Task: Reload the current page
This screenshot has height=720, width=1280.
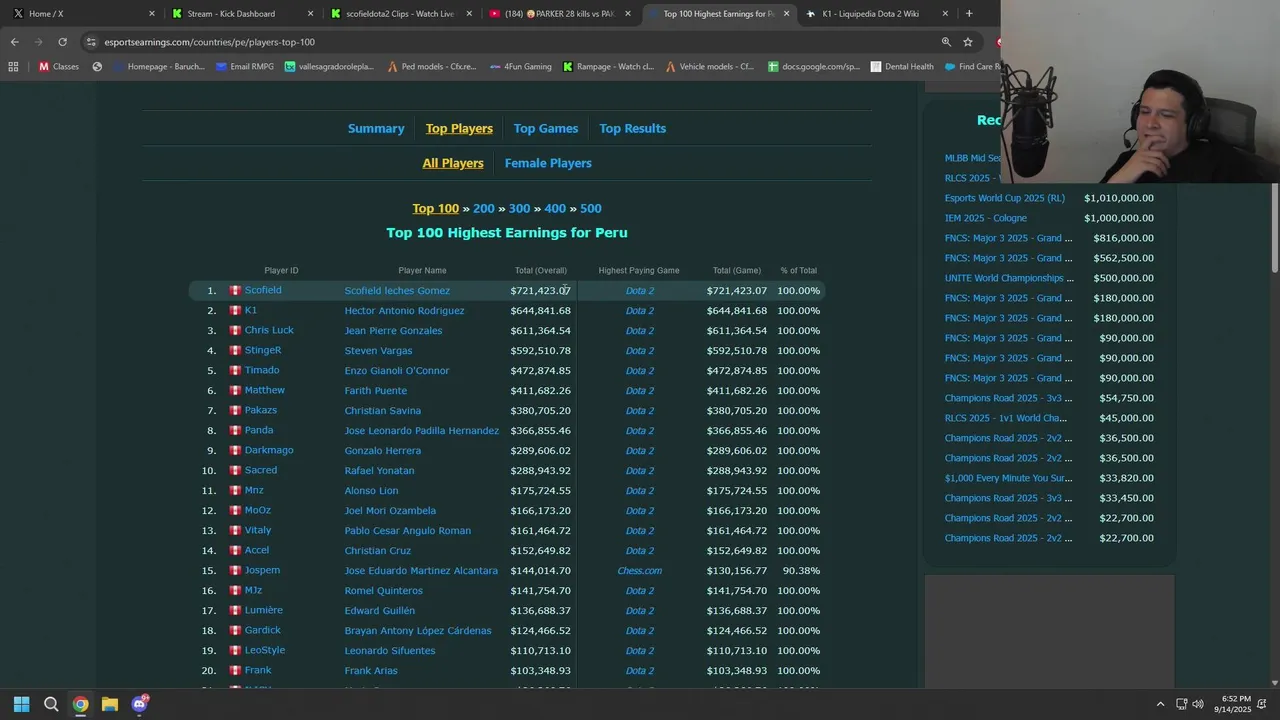Action: (62, 42)
